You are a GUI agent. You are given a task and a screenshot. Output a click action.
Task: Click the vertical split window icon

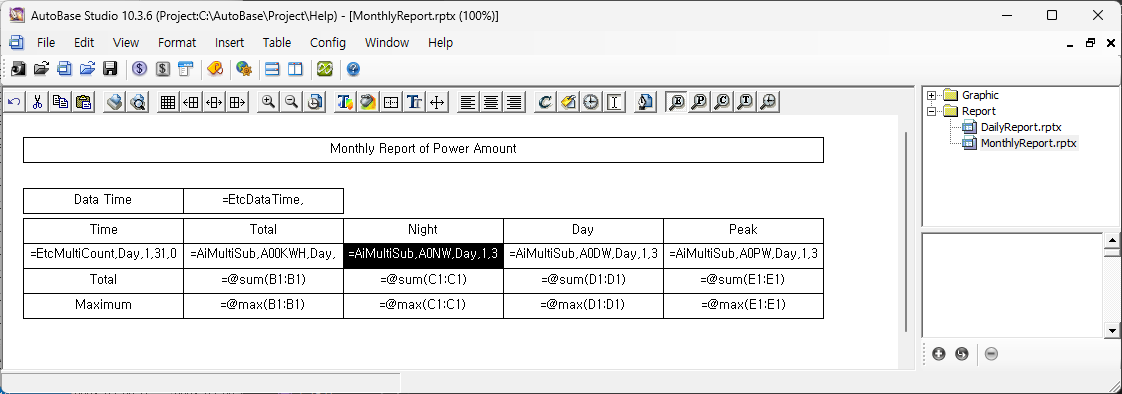pos(296,69)
